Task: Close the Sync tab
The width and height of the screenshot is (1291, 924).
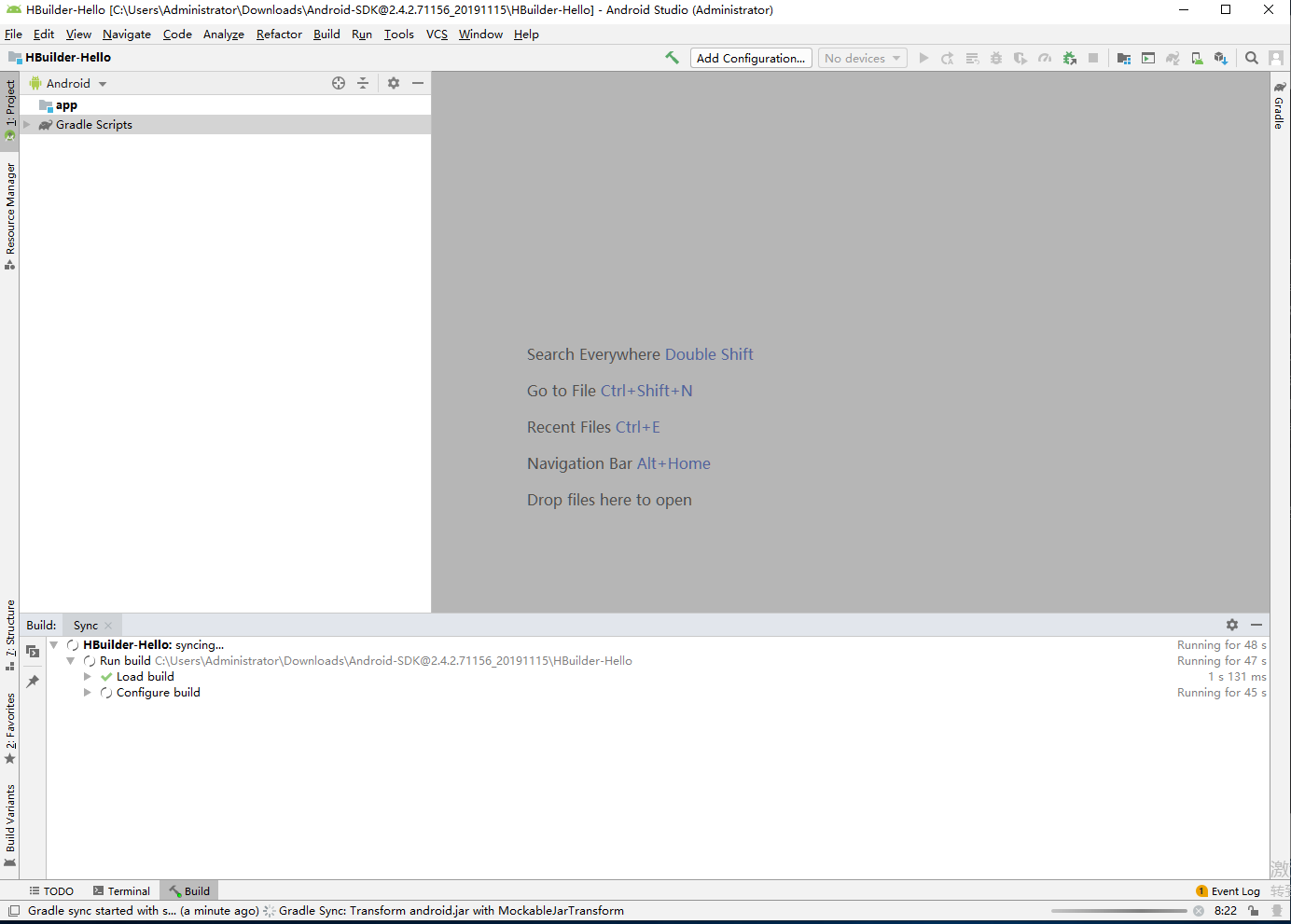Action: click(x=108, y=626)
